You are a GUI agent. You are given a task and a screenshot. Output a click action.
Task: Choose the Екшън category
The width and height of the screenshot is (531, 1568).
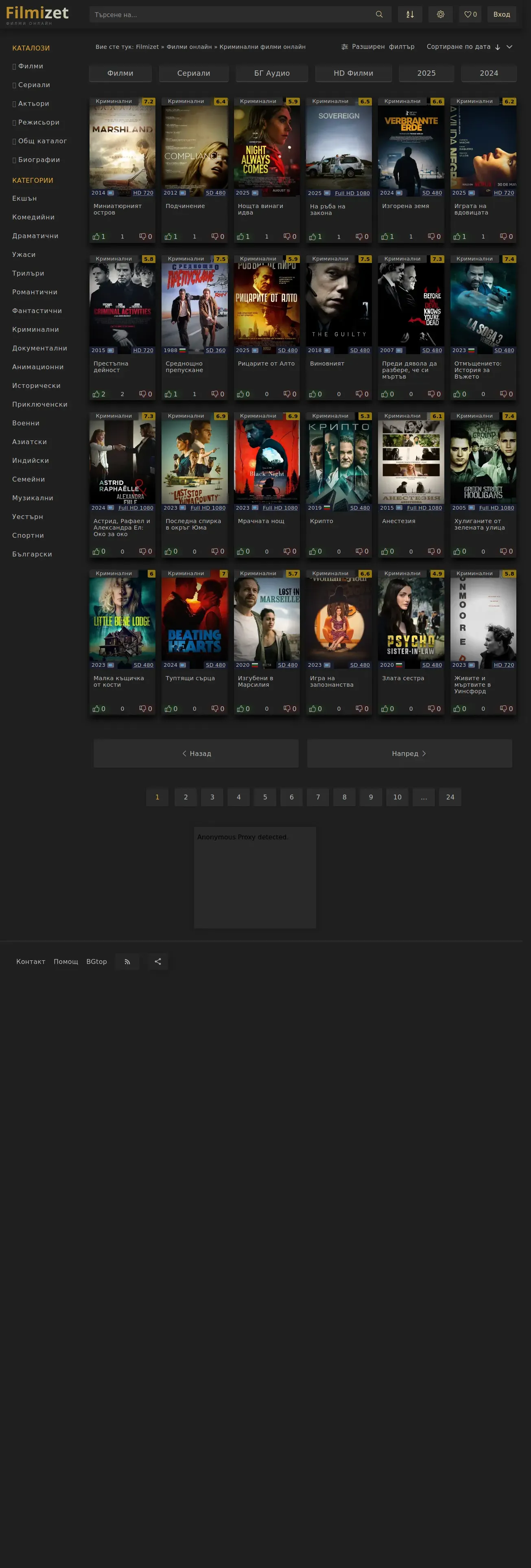[24, 198]
